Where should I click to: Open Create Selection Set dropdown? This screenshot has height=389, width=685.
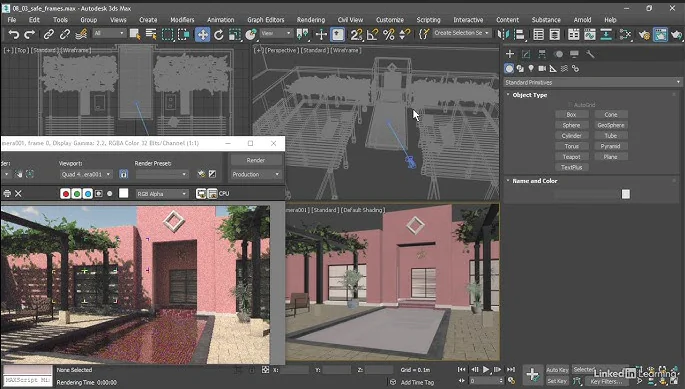pos(461,33)
